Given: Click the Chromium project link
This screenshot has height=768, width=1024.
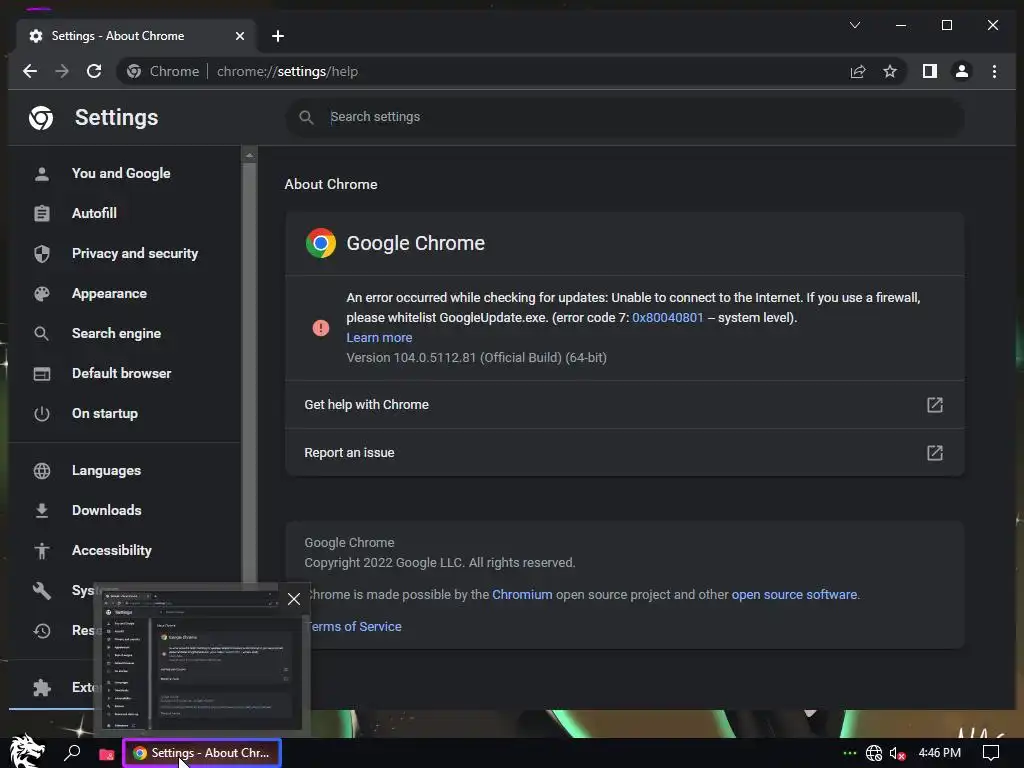Looking at the screenshot, I should pos(522,594).
